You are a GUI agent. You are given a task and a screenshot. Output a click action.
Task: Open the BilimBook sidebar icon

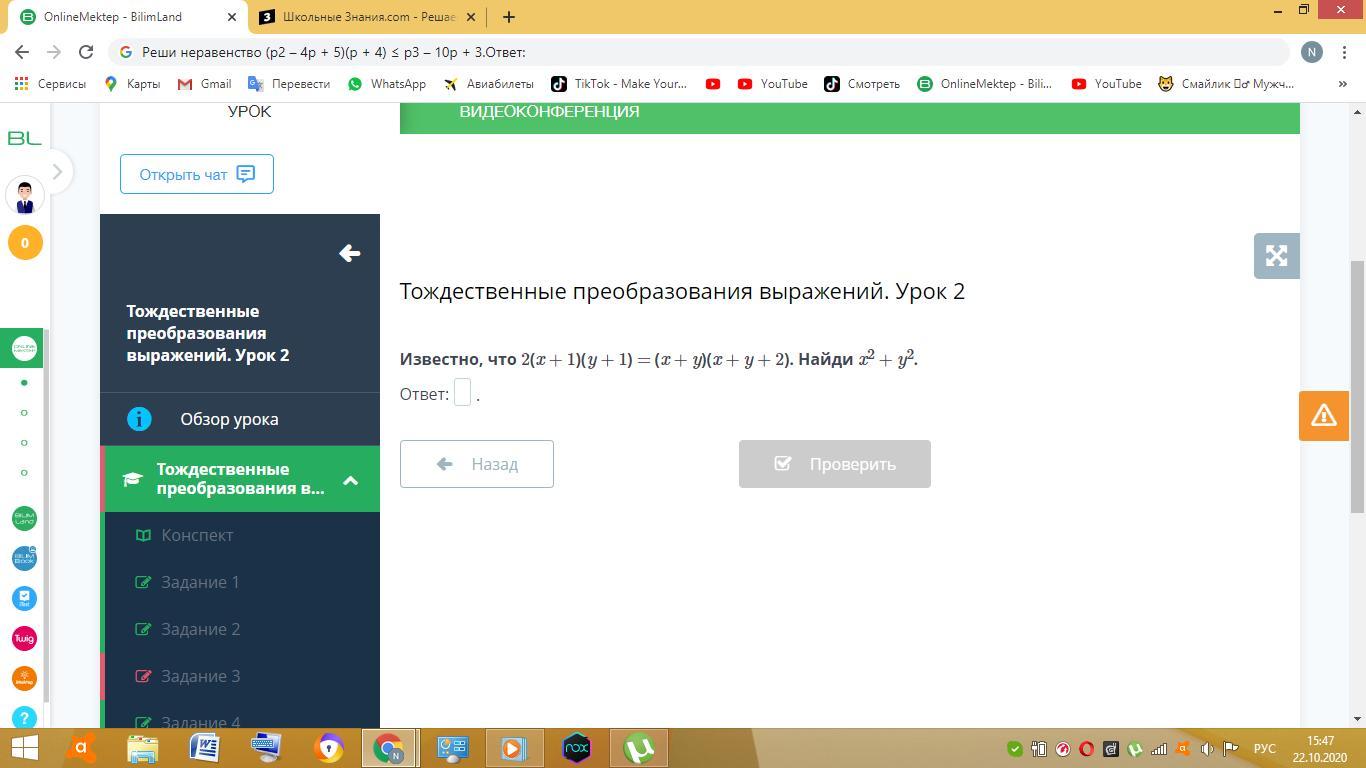click(x=24, y=558)
